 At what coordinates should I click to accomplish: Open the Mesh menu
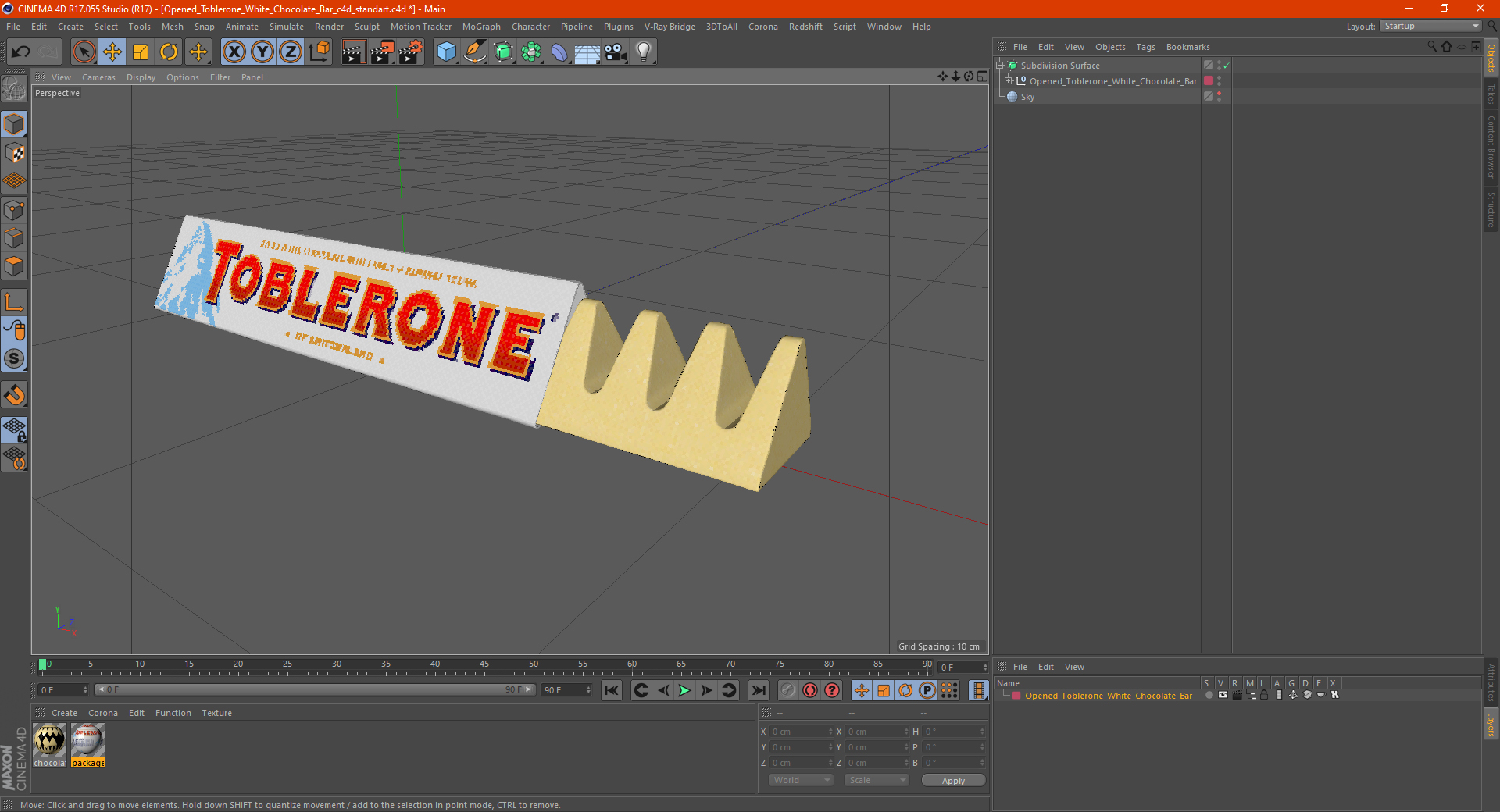pyautogui.click(x=173, y=27)
